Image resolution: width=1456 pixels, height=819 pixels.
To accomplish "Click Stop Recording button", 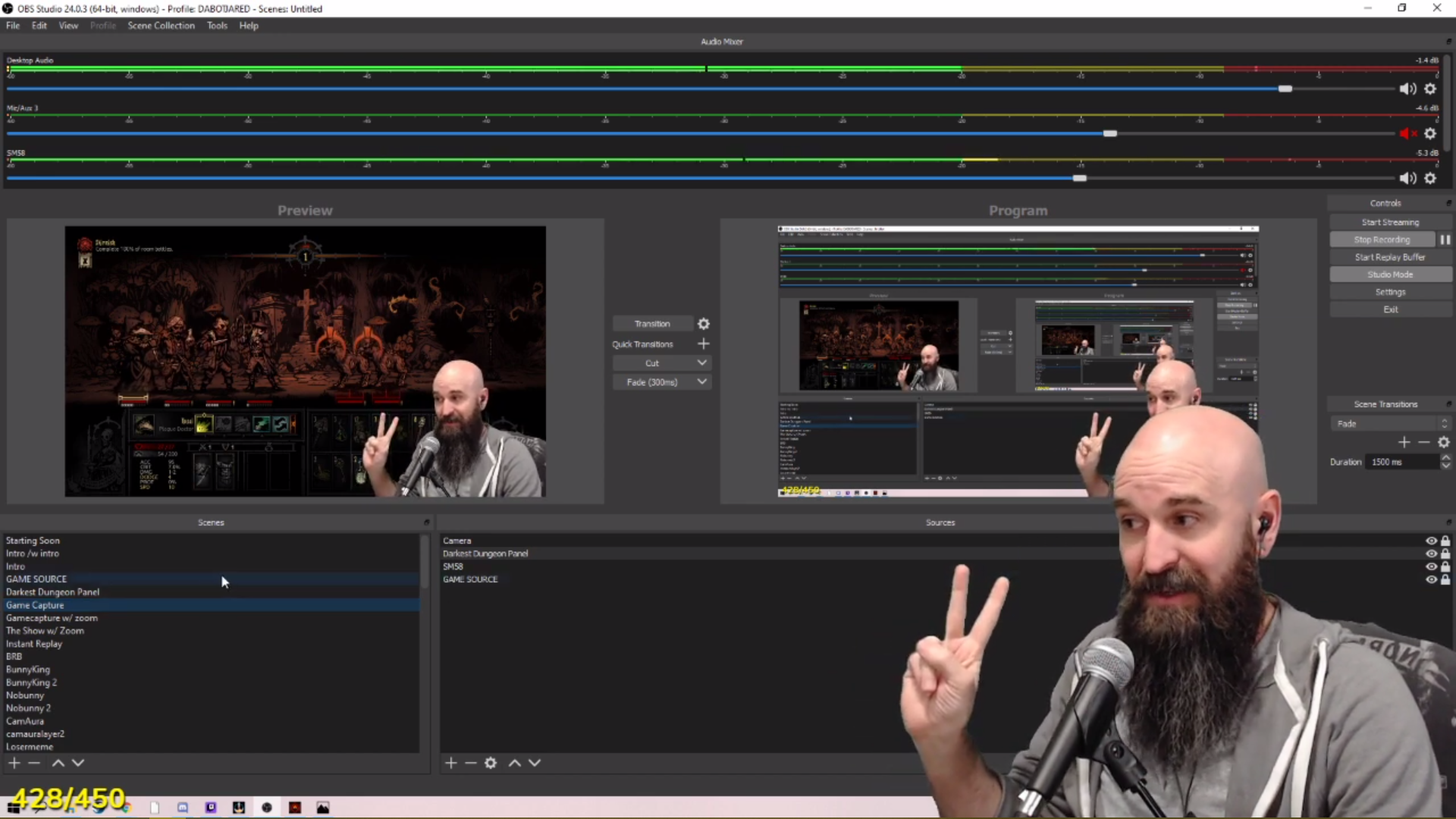I will coord(1382,240).
